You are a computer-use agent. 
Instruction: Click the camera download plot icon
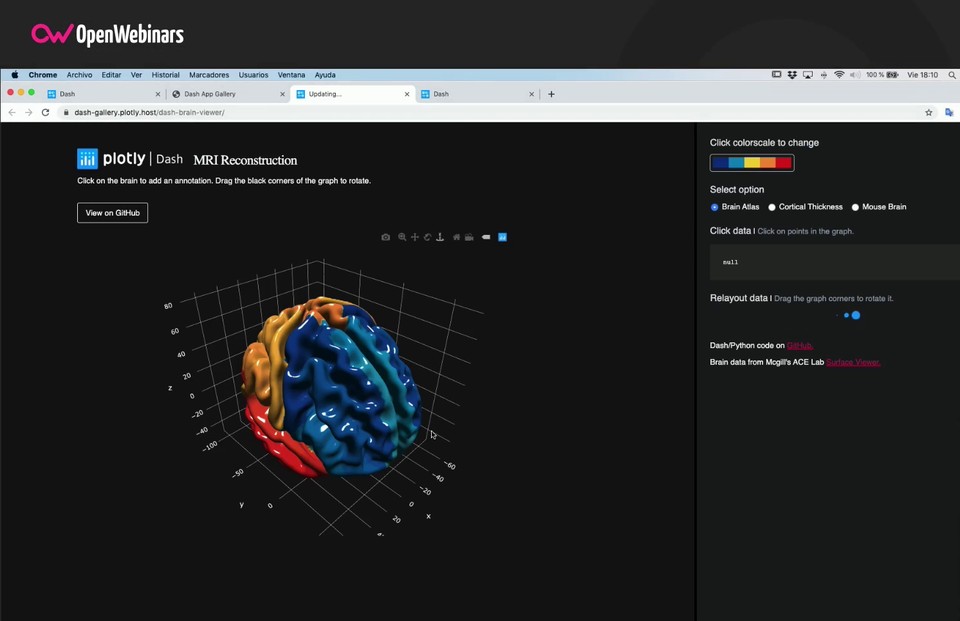click(386, 237)
